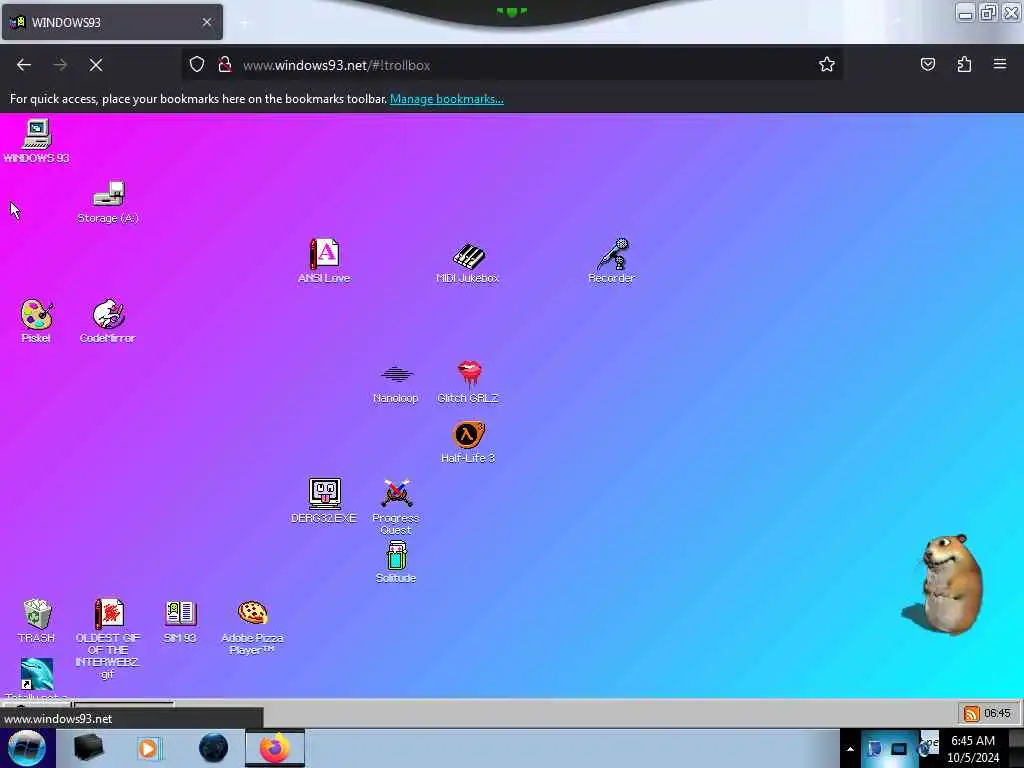Viewport: 1024px width, 768px height.
Task: Open OLDEST GIF OF THE INTERWEBZ file
Action: (109, 614)
